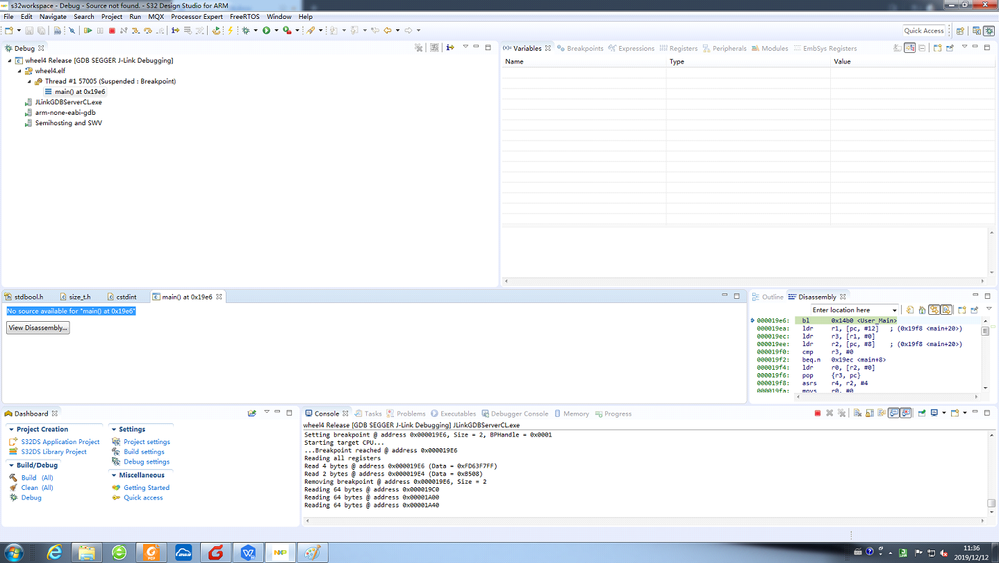Click the red Terminate icon in main toolbar

[x=111, y=30]
